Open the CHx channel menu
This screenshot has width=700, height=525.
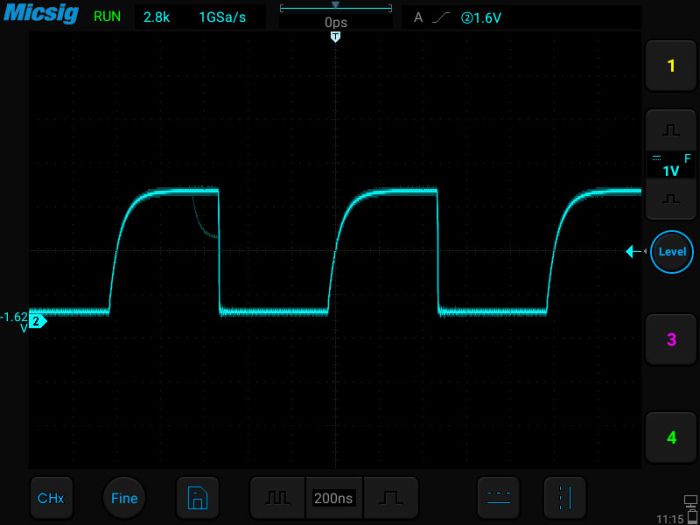coord(51,498)
